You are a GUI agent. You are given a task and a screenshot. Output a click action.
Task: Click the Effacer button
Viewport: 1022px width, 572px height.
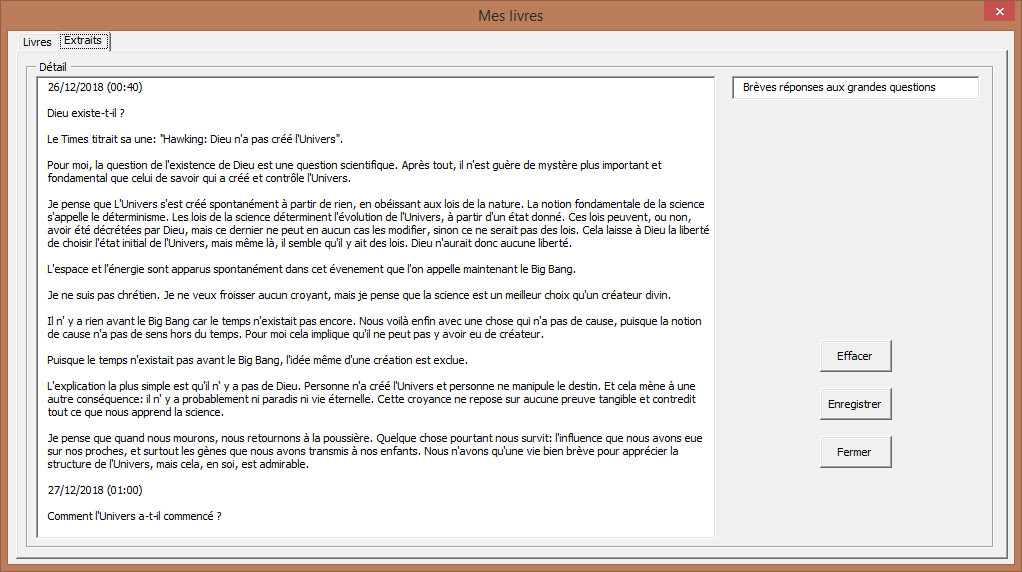(855, 356)
